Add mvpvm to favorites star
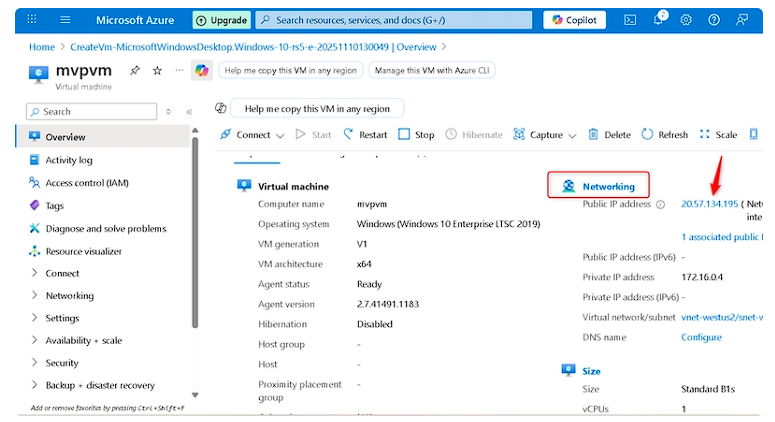 point(157,71)
